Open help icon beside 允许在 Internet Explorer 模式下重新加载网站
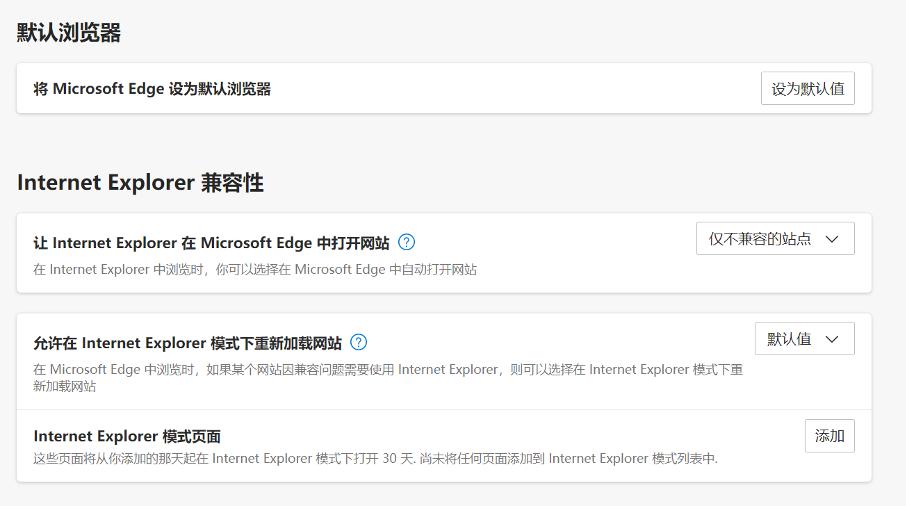The width and height of the screenshot is (906, 506). (359, 343)
